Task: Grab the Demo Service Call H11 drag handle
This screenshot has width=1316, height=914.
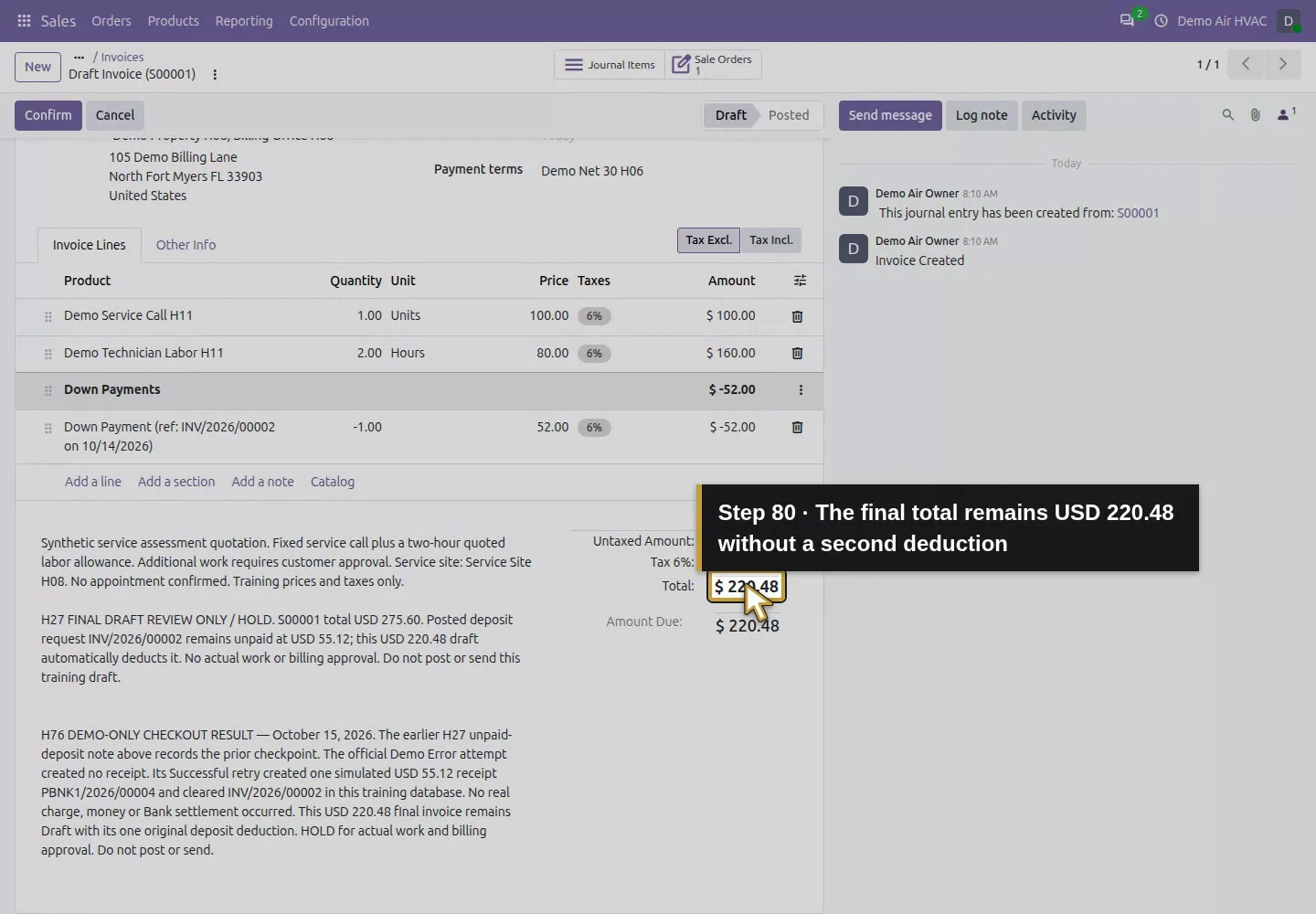Action: click(48, 316)
